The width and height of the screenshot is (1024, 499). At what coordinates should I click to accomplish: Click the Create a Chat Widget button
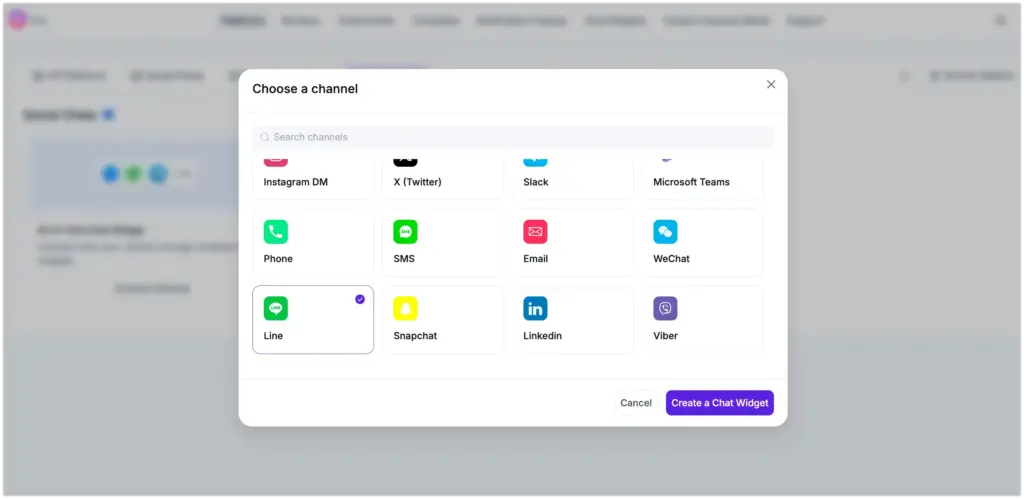tap(719, 403)
